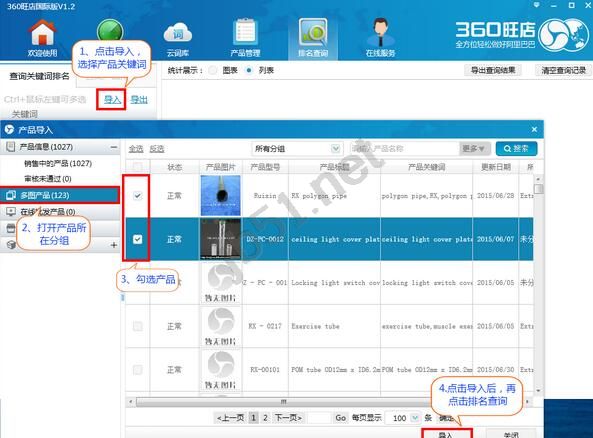Click the 产品信息 notebook icon
Screen dimensions: 593x438
coord(11,147)
